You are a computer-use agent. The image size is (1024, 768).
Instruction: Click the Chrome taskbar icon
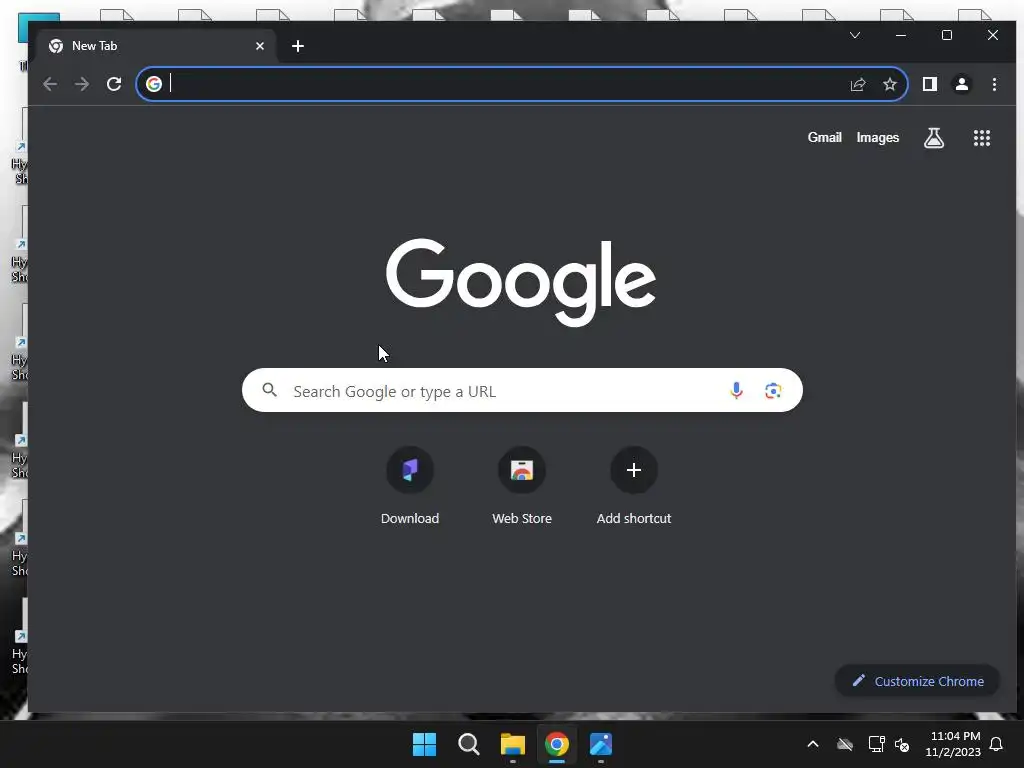pyautogui.click(x=557, y=744)
